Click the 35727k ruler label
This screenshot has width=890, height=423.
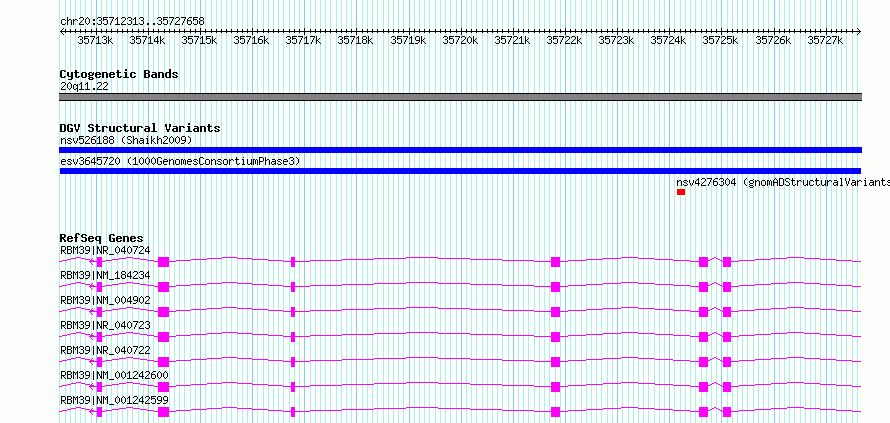tap(825, 40)
